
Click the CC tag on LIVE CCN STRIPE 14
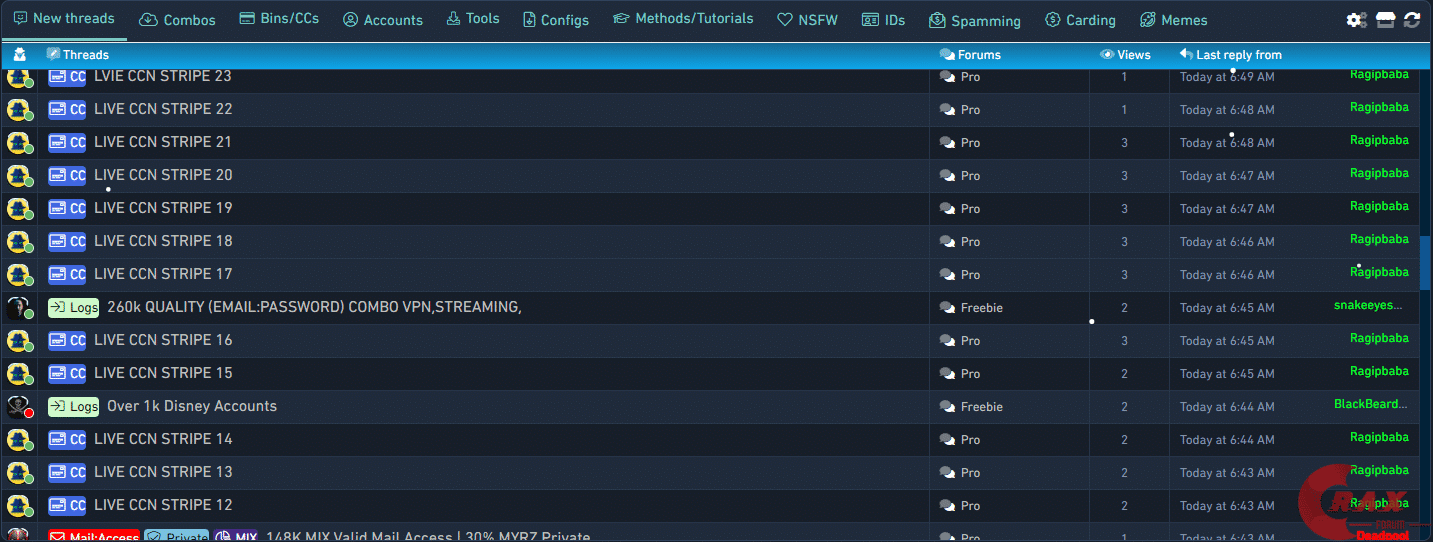pyautogui.click(x=67, y=439)
